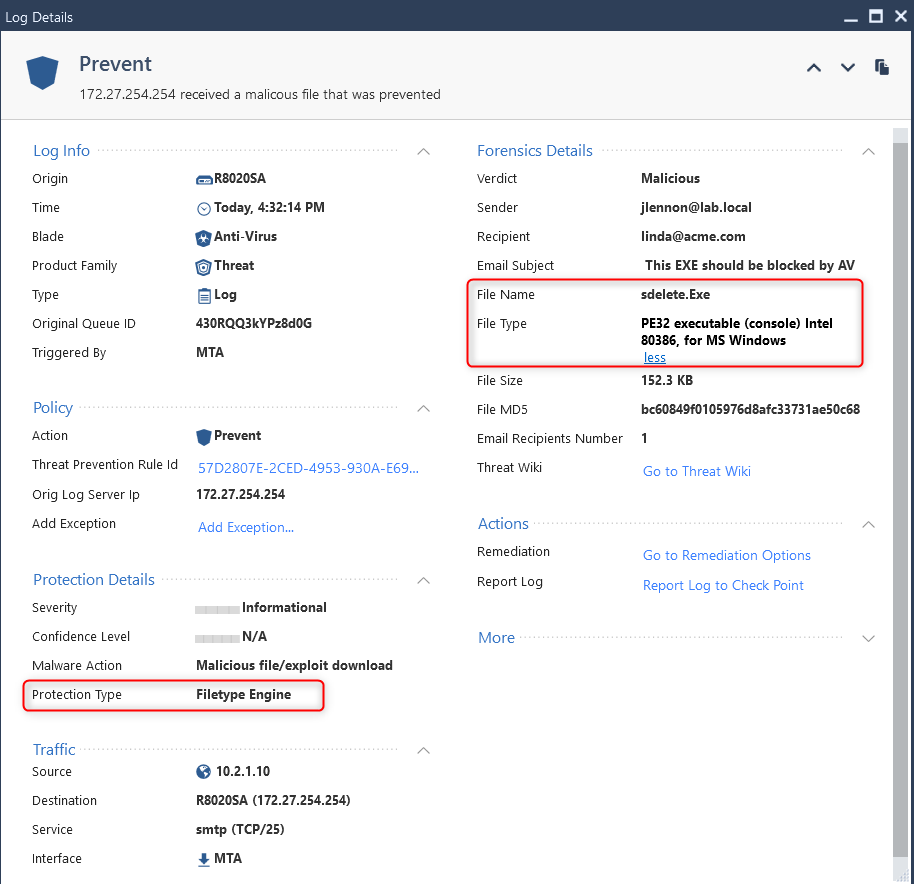
Task: Open Go to Threat Wiki link
Action: click(697, 471)
